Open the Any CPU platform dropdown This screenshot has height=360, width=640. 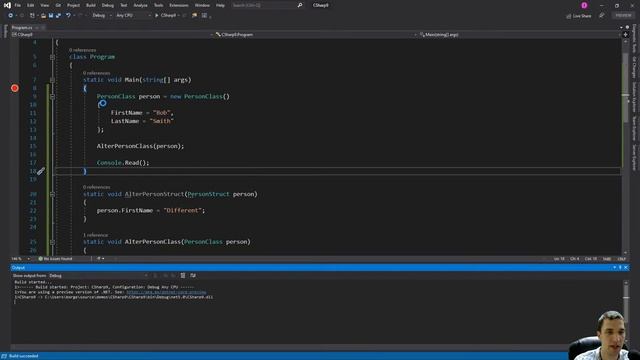(133, 16)
